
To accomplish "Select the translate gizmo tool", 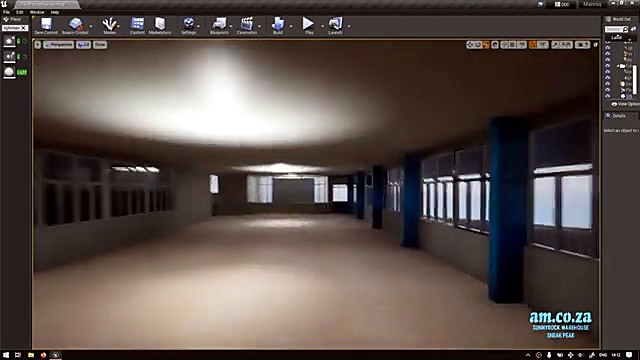I will click(x=470, y=45).
